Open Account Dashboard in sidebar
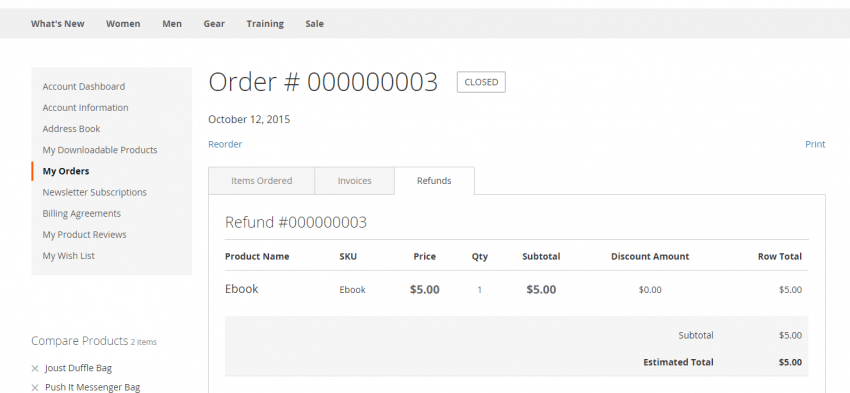850x393 pixels. click(x=83, y=87)
